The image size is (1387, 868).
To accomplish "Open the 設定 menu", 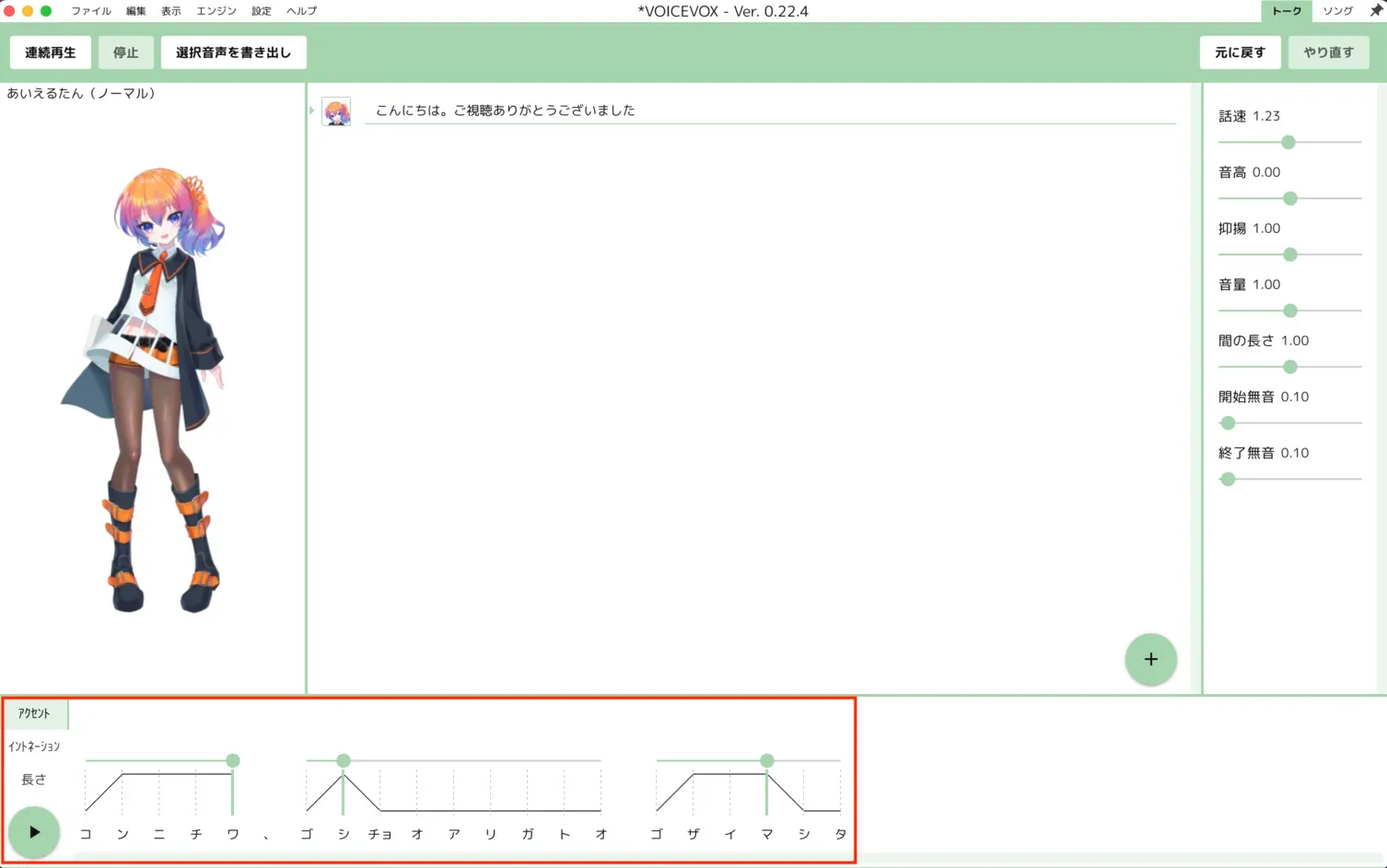I will coord(262,11).
